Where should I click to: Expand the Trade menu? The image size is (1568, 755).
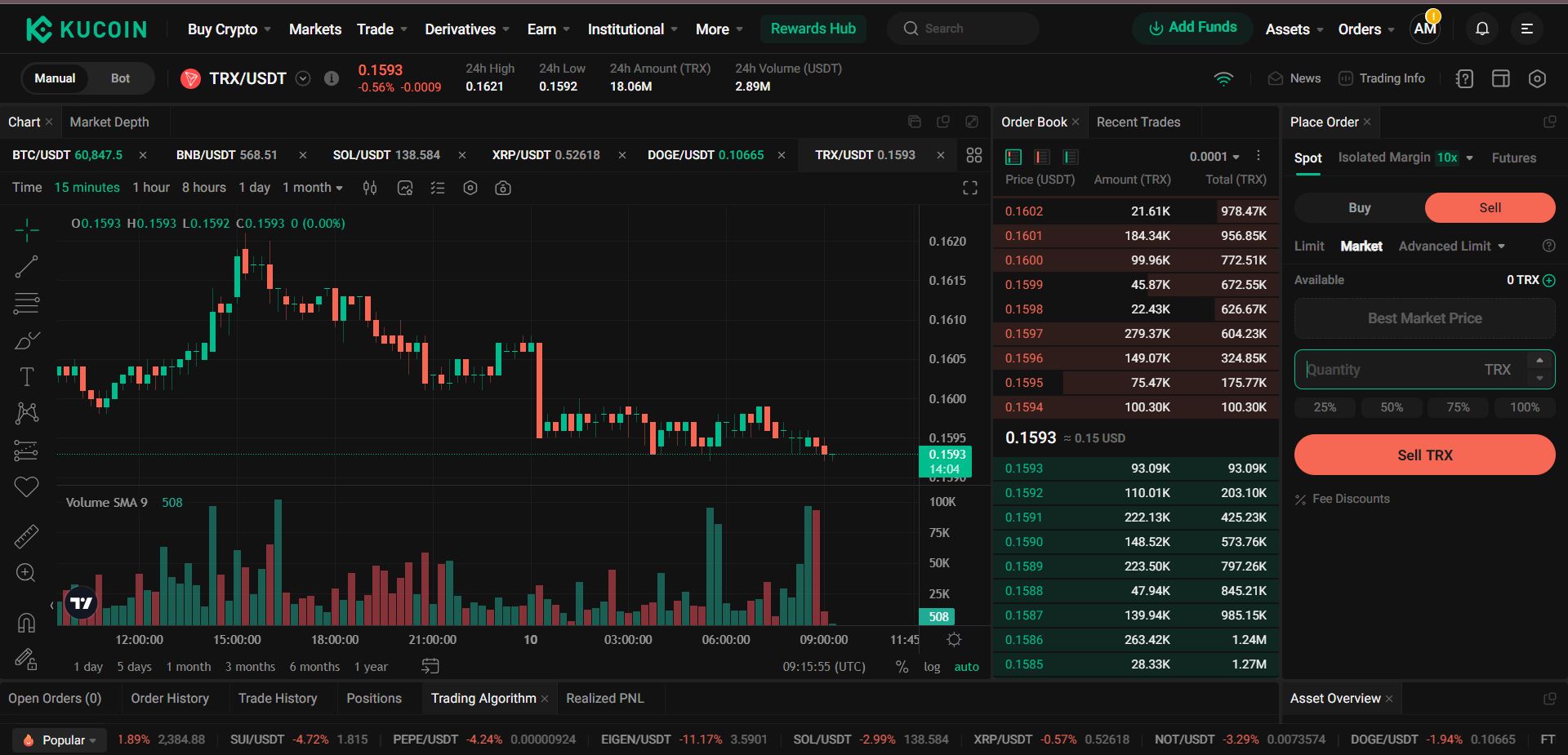click(x=382, y=29)
